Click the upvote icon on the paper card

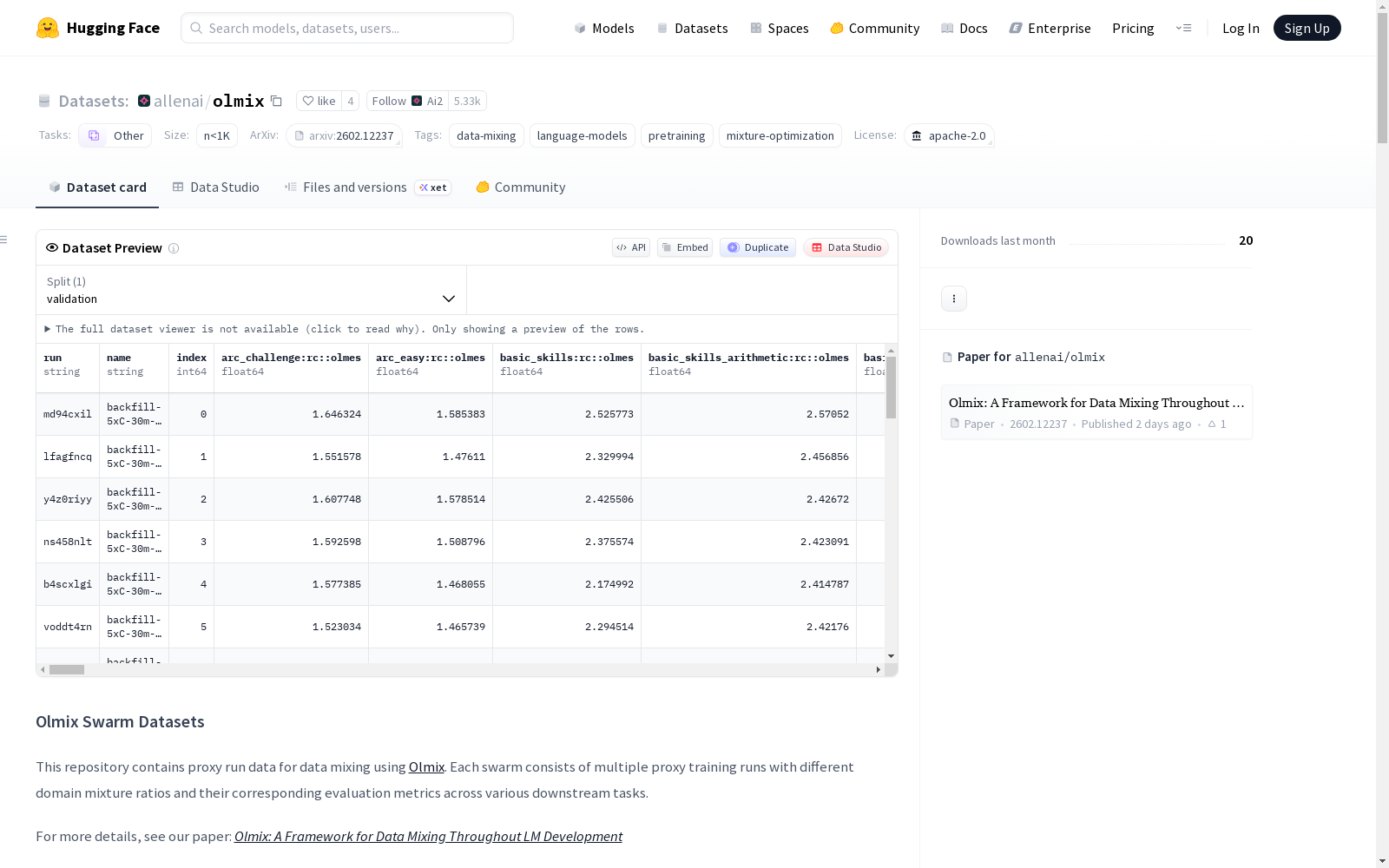point(1212,424)
